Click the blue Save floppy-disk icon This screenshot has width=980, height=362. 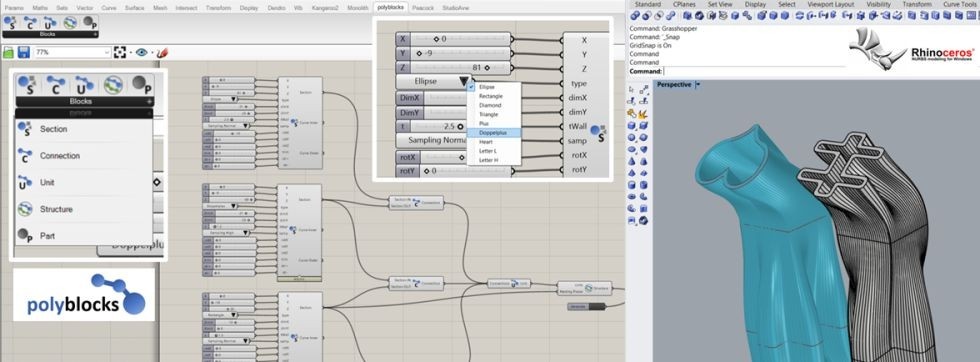coord(24,53)
